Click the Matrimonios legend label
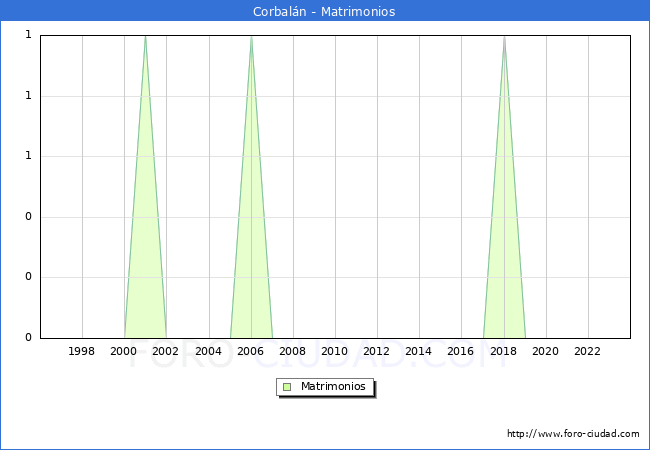 [333, 386]
